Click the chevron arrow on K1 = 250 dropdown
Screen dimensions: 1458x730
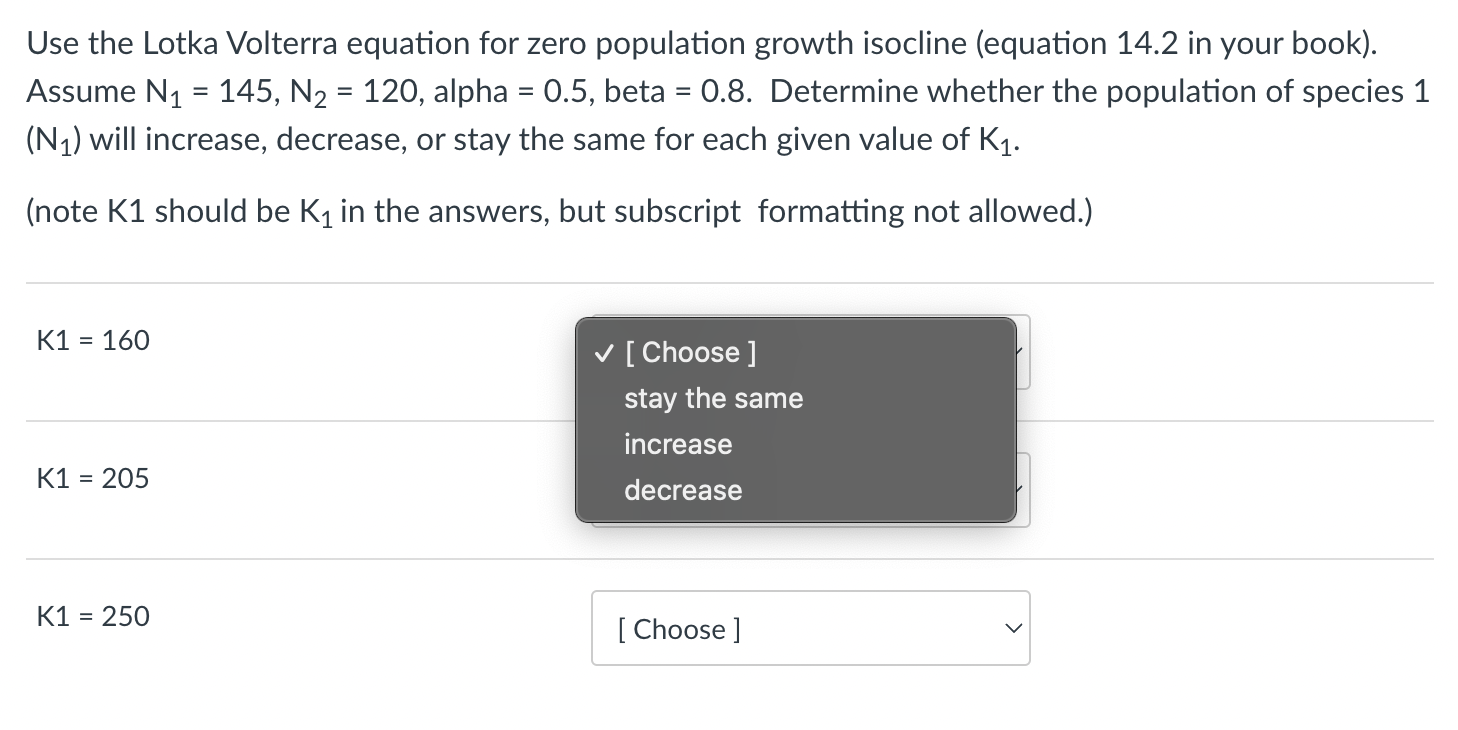pos(1014,629)
